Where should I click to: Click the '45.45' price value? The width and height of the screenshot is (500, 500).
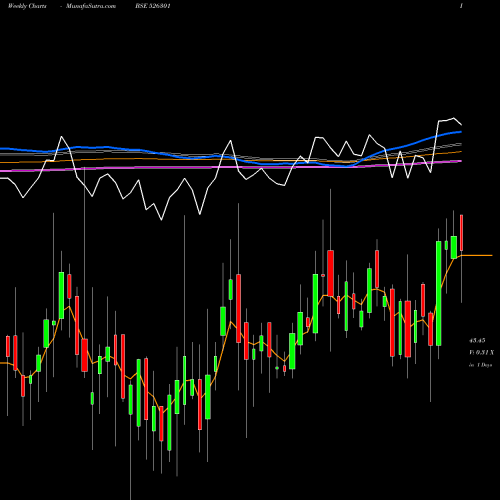click(477, 341)
